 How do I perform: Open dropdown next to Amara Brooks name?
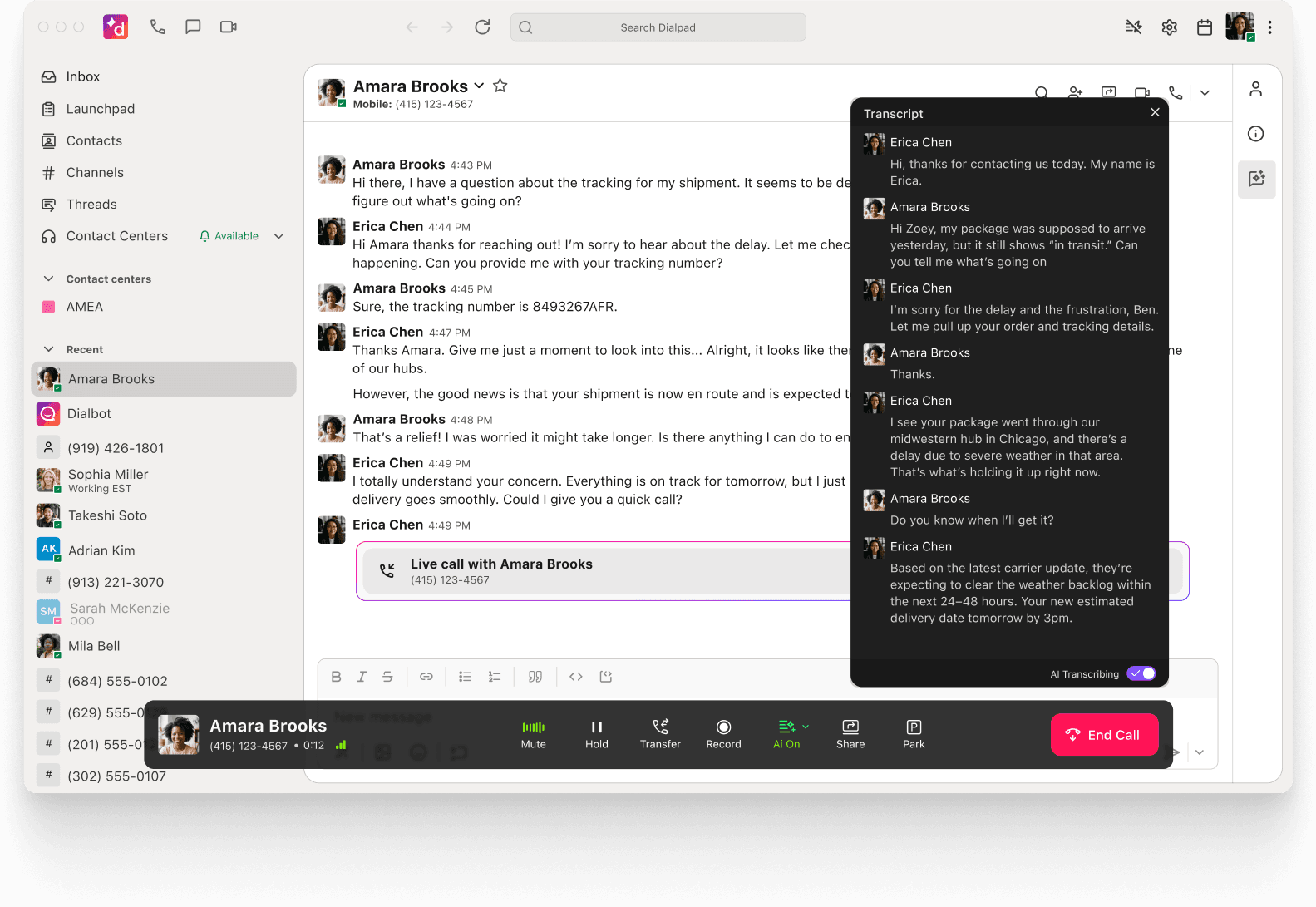tap(479, 86)
